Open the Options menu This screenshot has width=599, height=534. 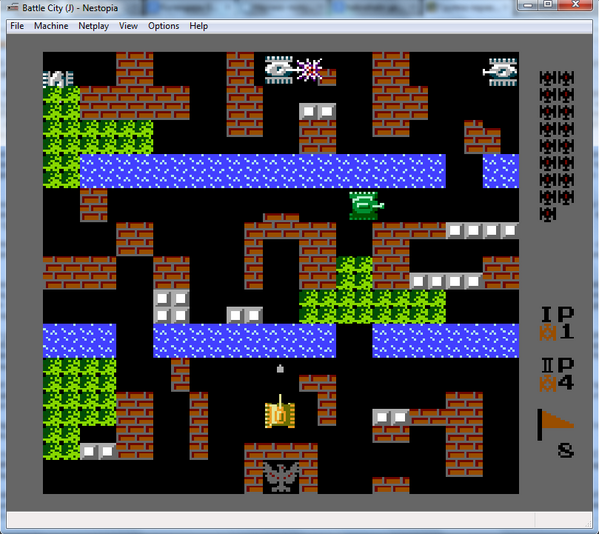(164, 26)
